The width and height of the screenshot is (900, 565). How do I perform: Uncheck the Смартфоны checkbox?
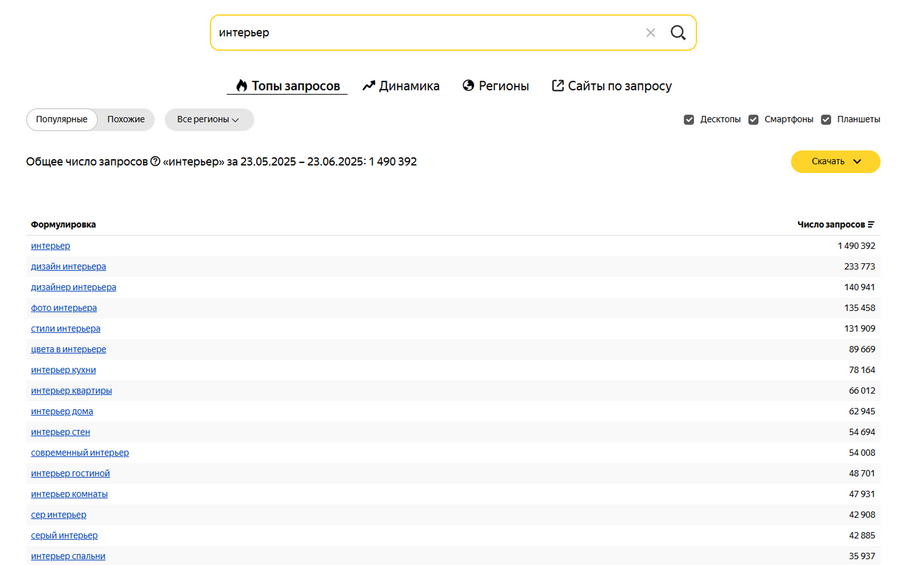[753, 120]
